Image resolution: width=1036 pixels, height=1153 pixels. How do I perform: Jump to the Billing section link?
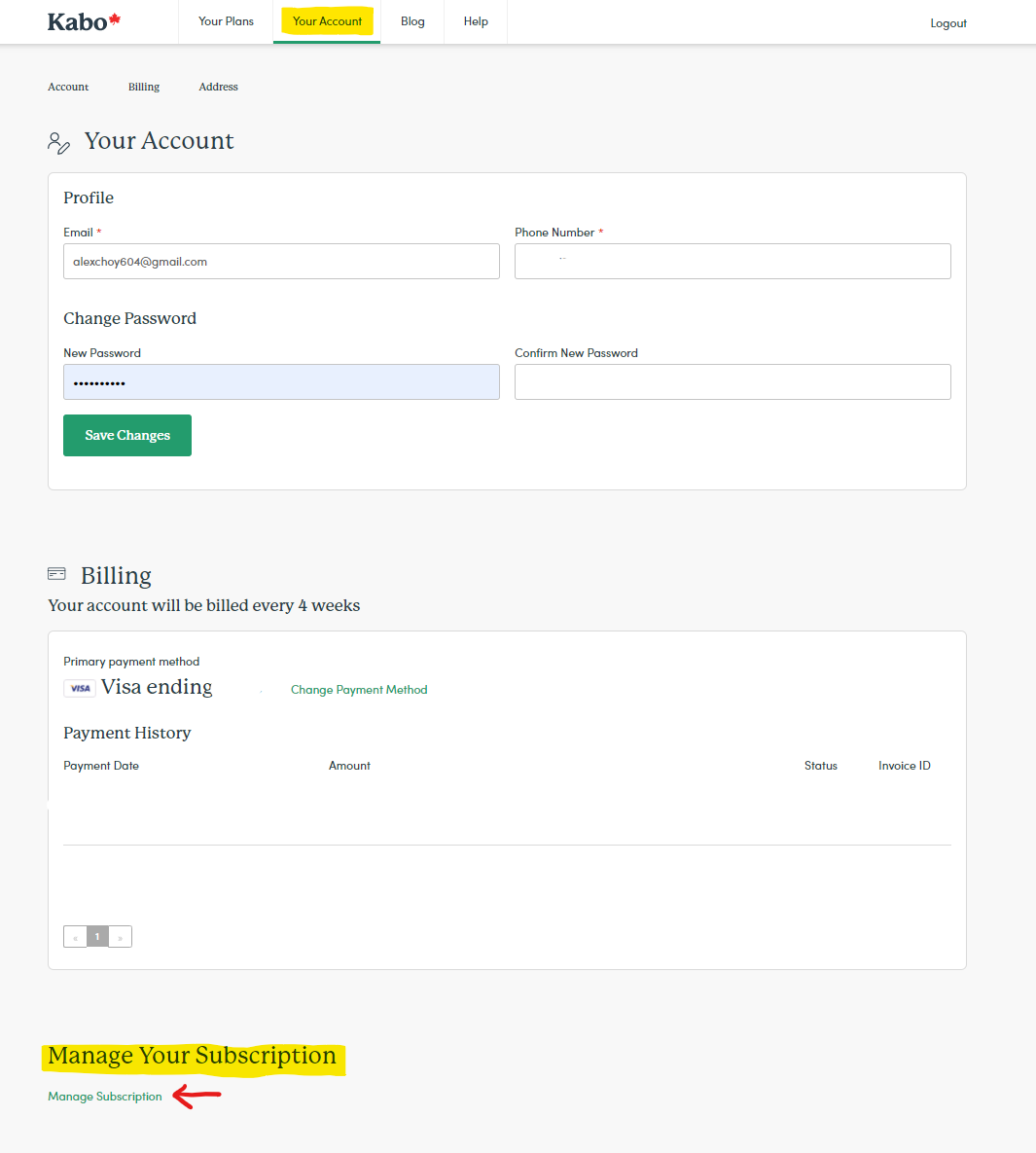[144, 87]
